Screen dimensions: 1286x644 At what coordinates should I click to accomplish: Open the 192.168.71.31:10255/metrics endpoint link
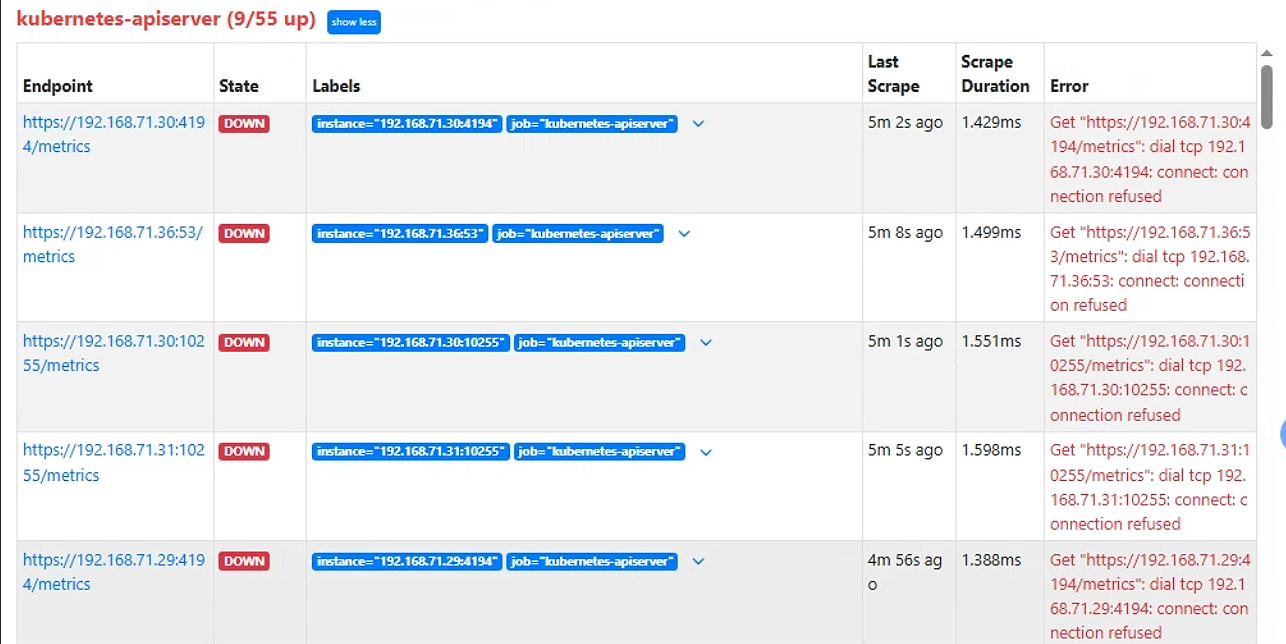(x=114, y=463)
